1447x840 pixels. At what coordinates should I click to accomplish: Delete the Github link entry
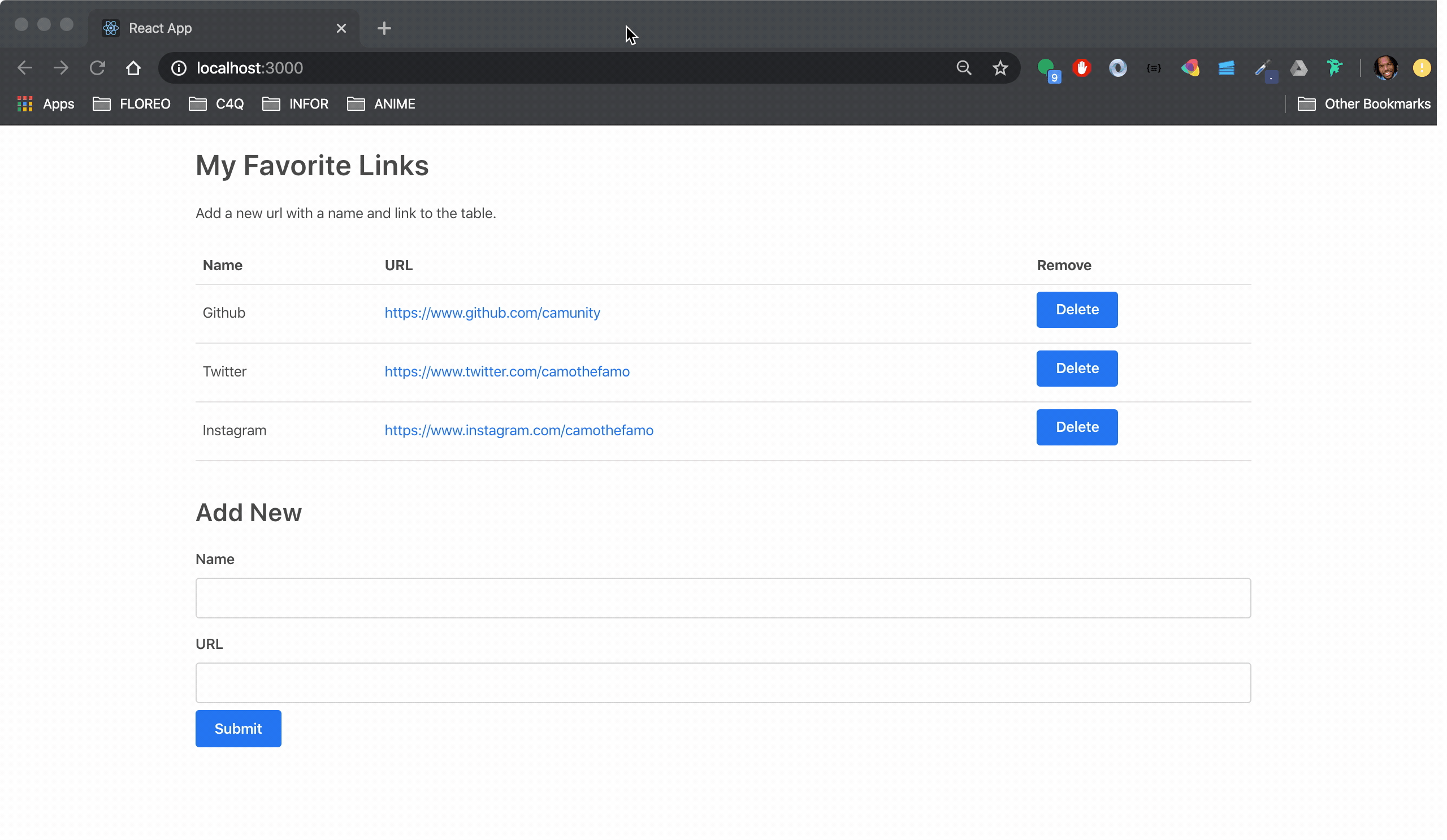click(x=1077, y=309)
